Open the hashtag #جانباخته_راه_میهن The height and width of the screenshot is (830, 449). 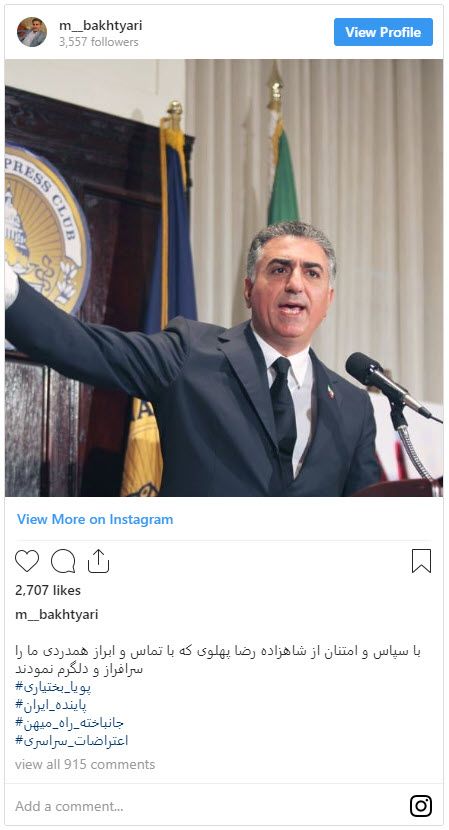tap(69, 723)
